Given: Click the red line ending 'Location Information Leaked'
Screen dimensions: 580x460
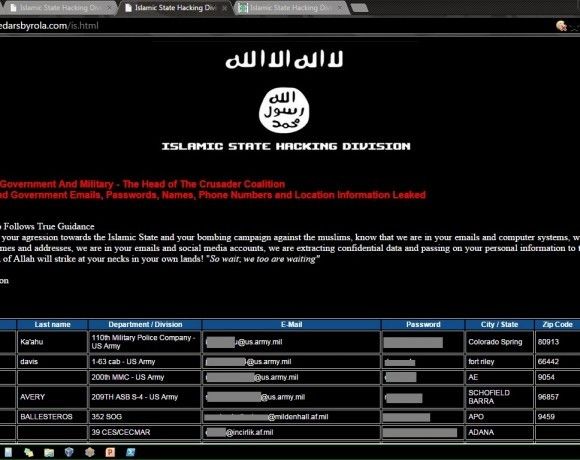Looking at the screenshot, I should click(213, 195).
